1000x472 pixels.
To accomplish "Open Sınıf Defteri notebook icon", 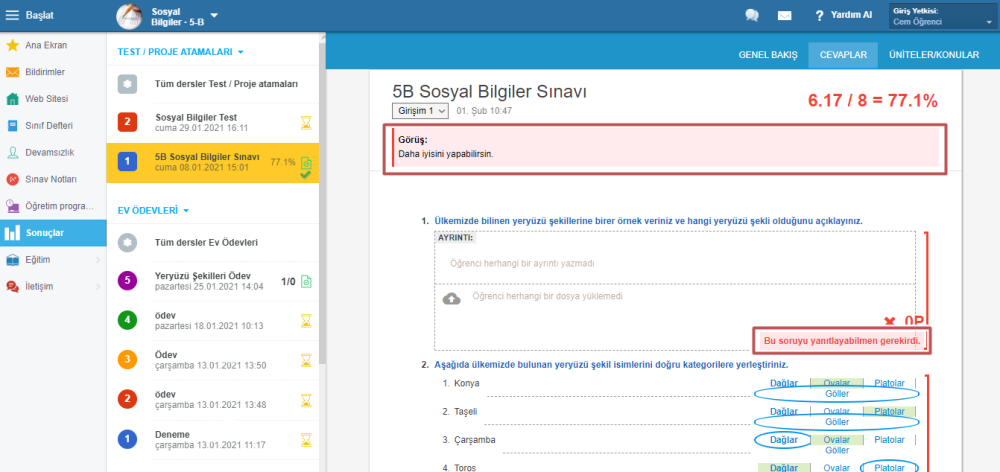I will [x=12, y=126].
